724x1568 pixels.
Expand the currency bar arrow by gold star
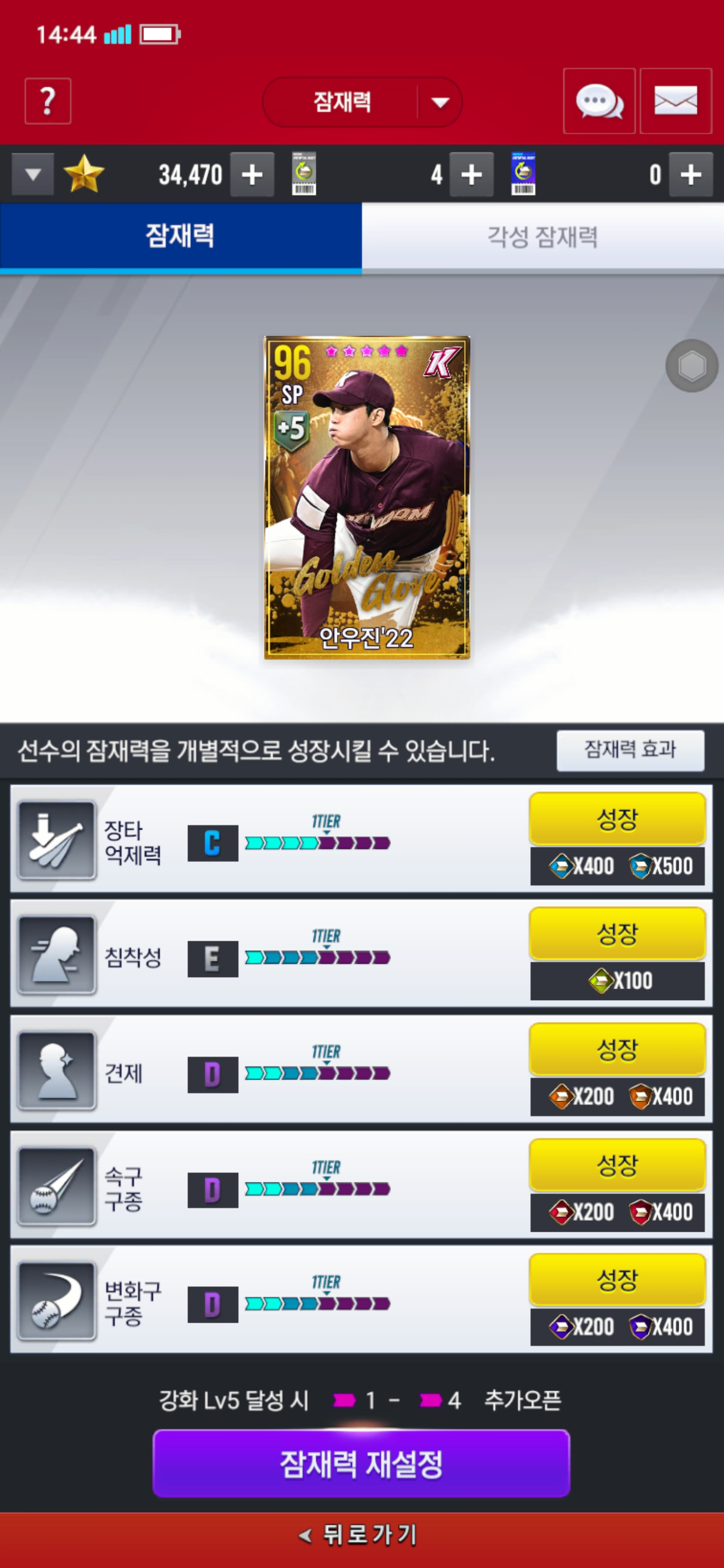click(x=34, y=175)
